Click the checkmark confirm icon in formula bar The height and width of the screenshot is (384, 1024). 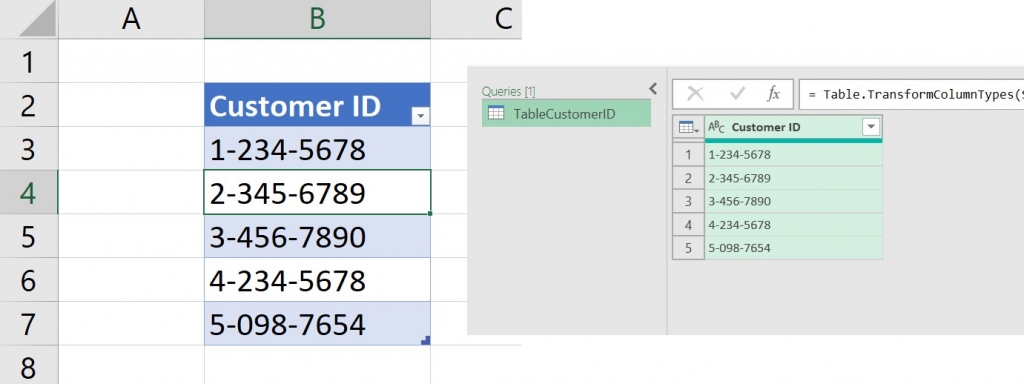point(737,94)
